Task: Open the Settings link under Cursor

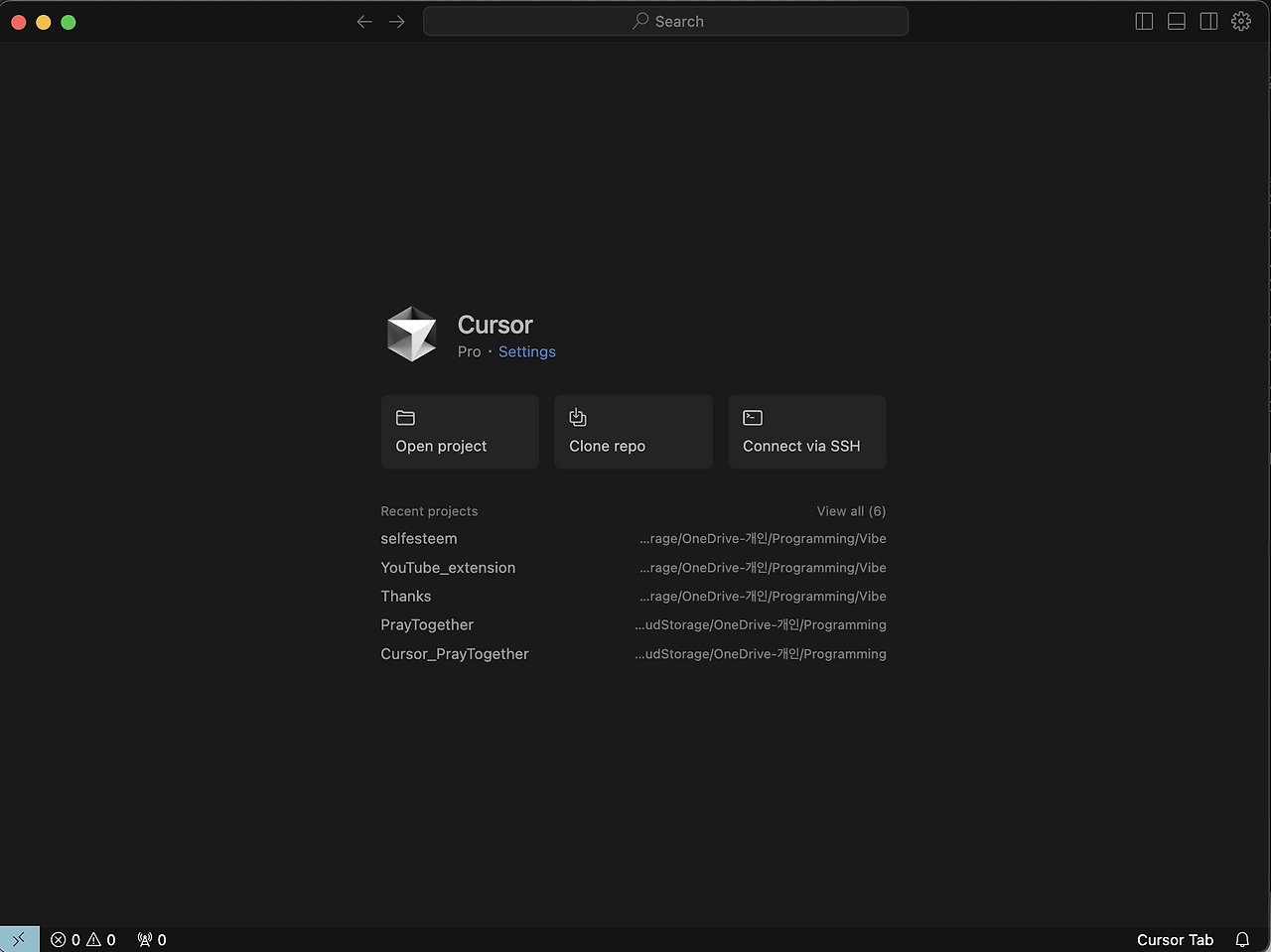Action: point(527,351)
